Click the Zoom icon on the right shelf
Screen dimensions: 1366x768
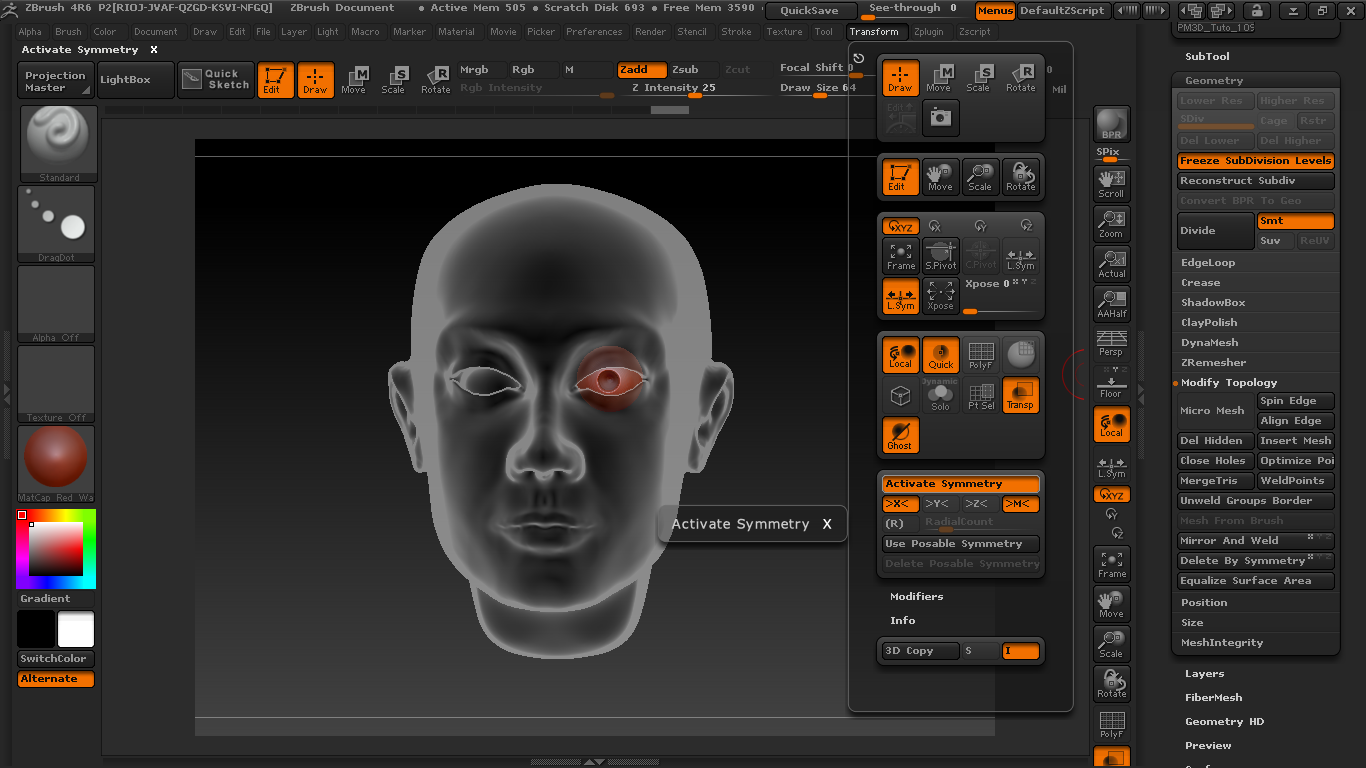coord(1111,224)
